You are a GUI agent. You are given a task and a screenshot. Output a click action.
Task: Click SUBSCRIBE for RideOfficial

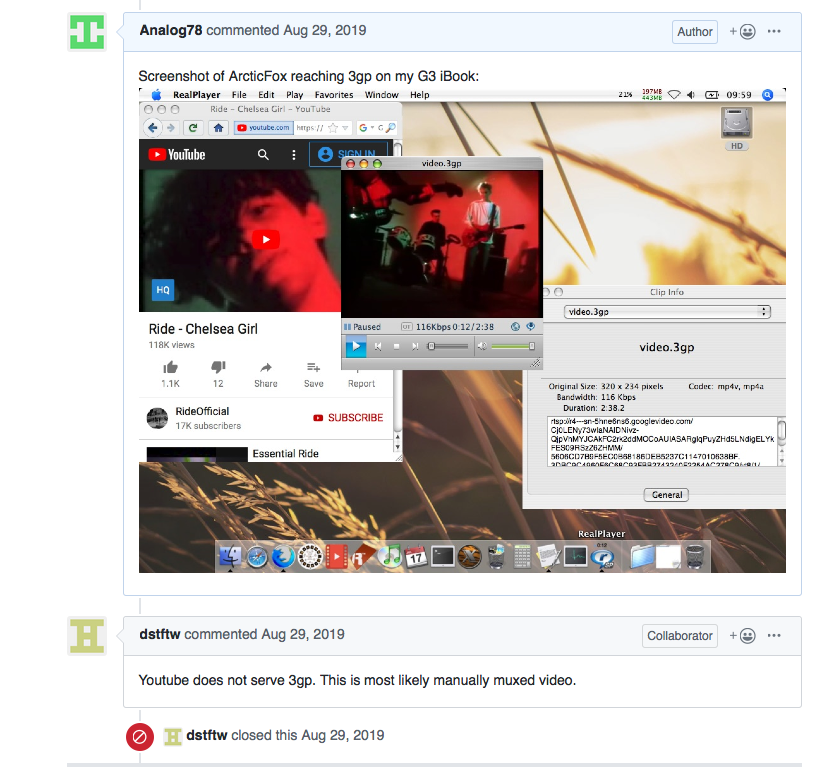348,418
